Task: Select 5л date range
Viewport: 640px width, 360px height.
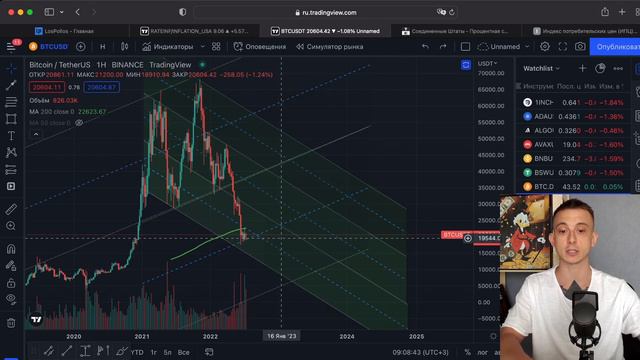Action: (167, 352)
